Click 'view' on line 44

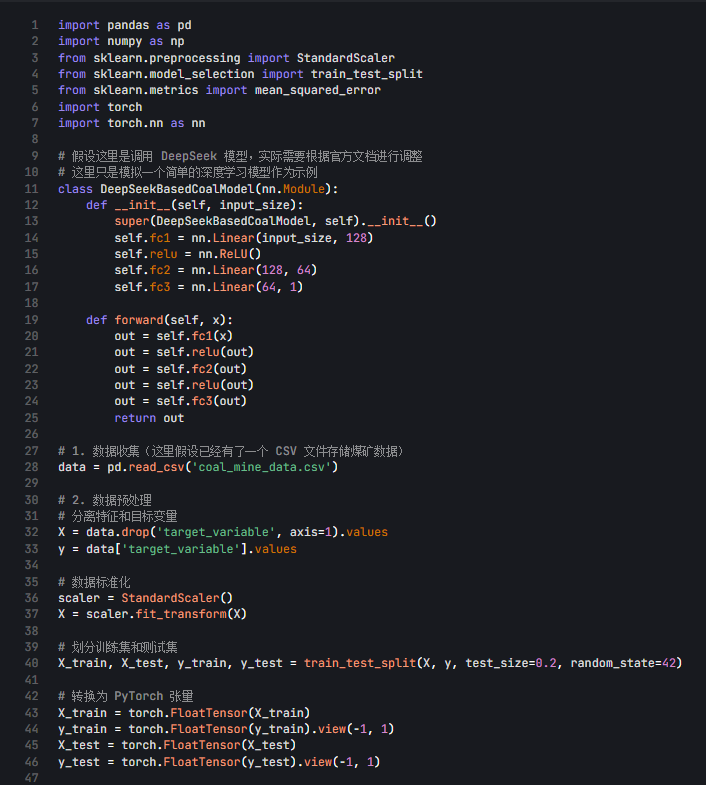332,729
